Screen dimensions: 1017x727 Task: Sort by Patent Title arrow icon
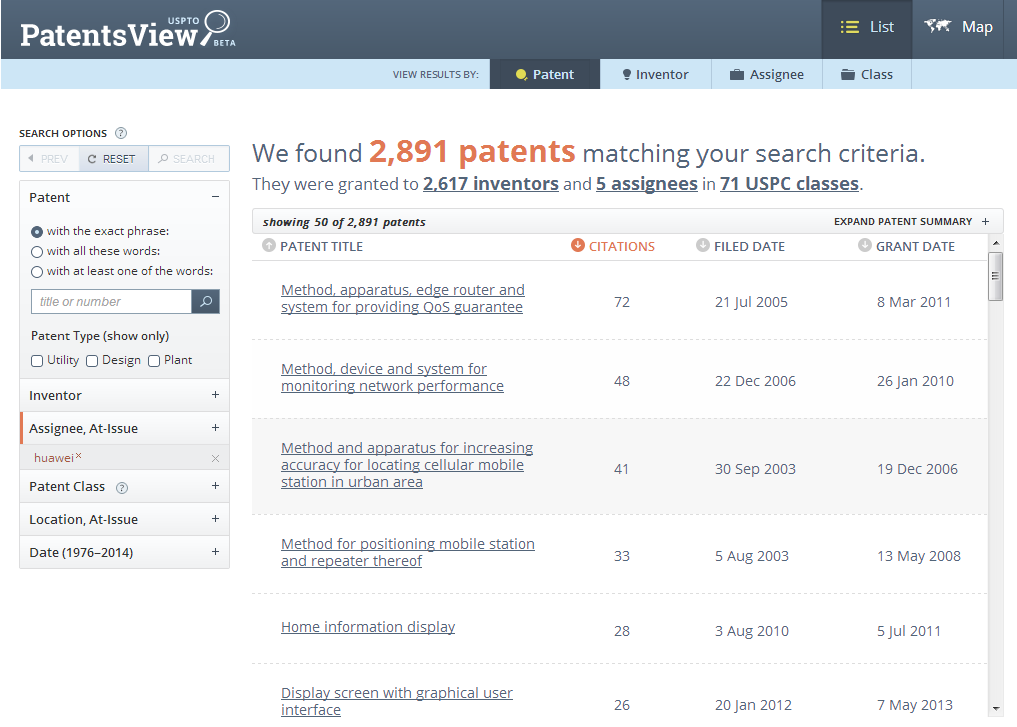click(x=268, y=246)
